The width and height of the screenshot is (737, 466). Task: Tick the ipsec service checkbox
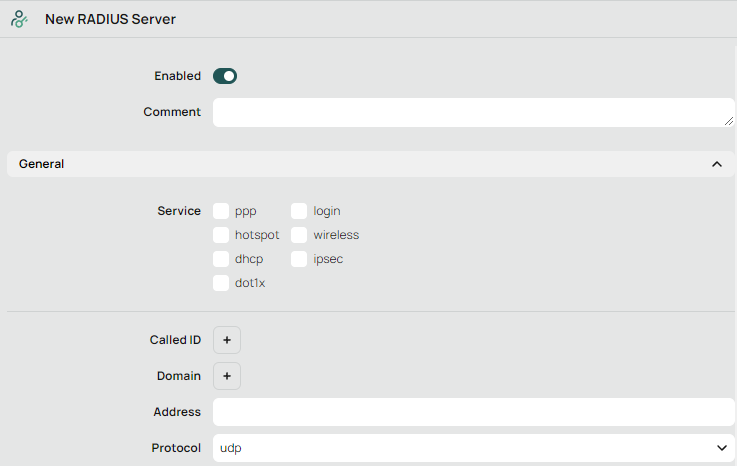pyautogui.click(x=299, y=259)
